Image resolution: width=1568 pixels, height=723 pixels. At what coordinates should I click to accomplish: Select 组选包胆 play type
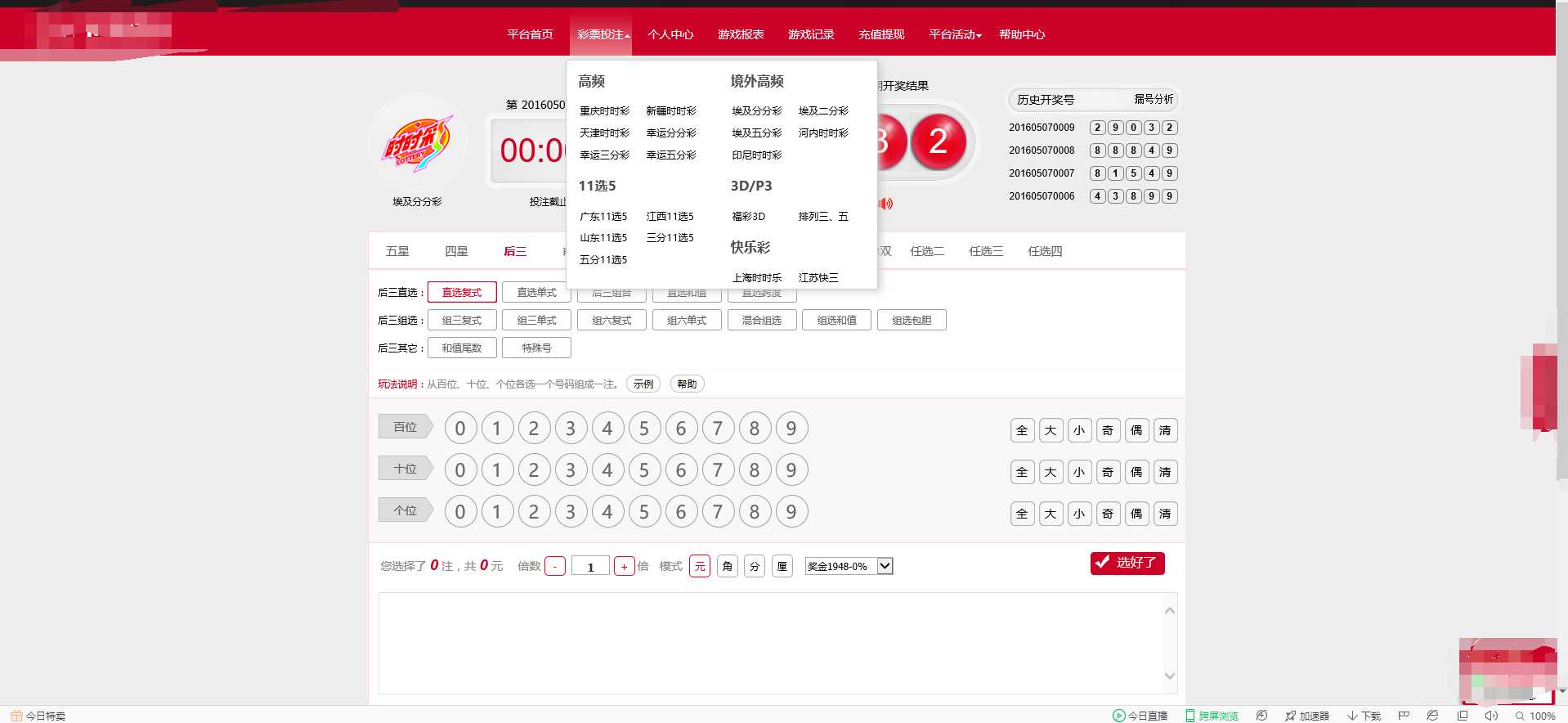[912, 321]
